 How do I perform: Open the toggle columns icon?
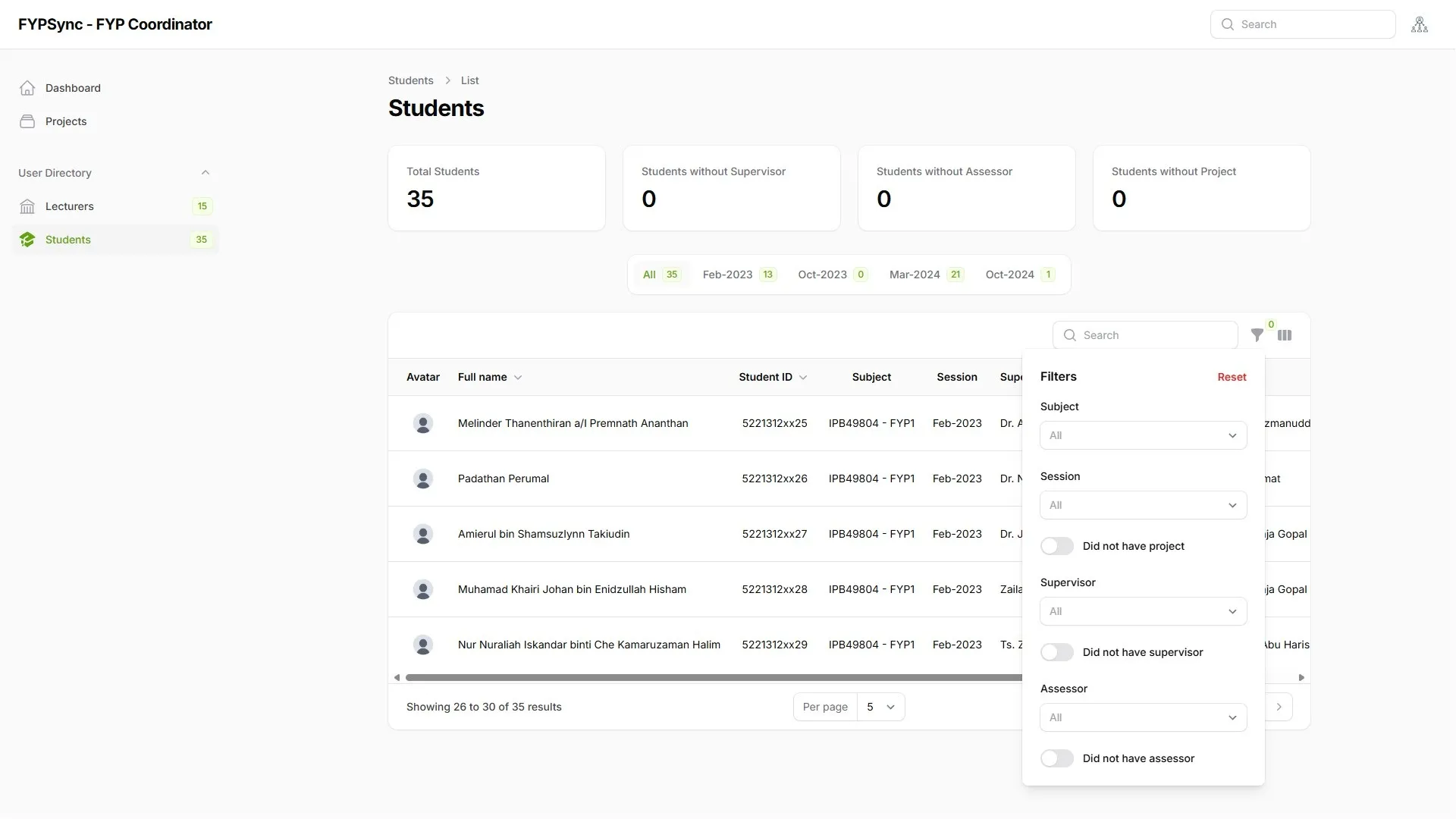[1285, 335]
